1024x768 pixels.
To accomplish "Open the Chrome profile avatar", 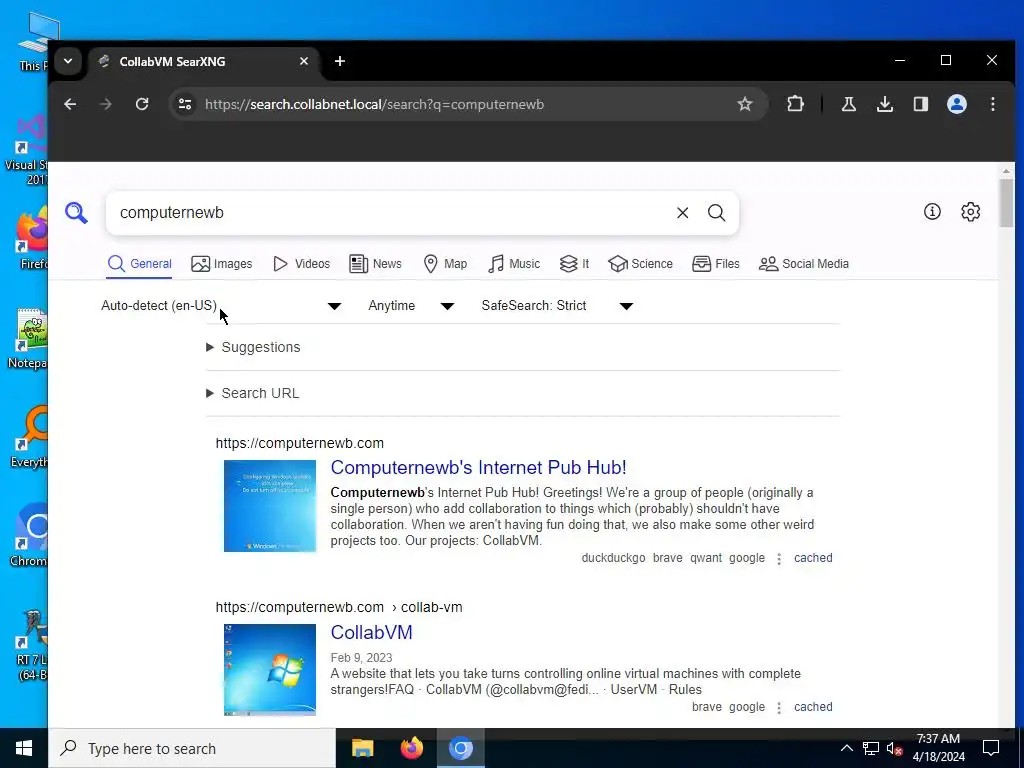I will click(x=957, y=104).
